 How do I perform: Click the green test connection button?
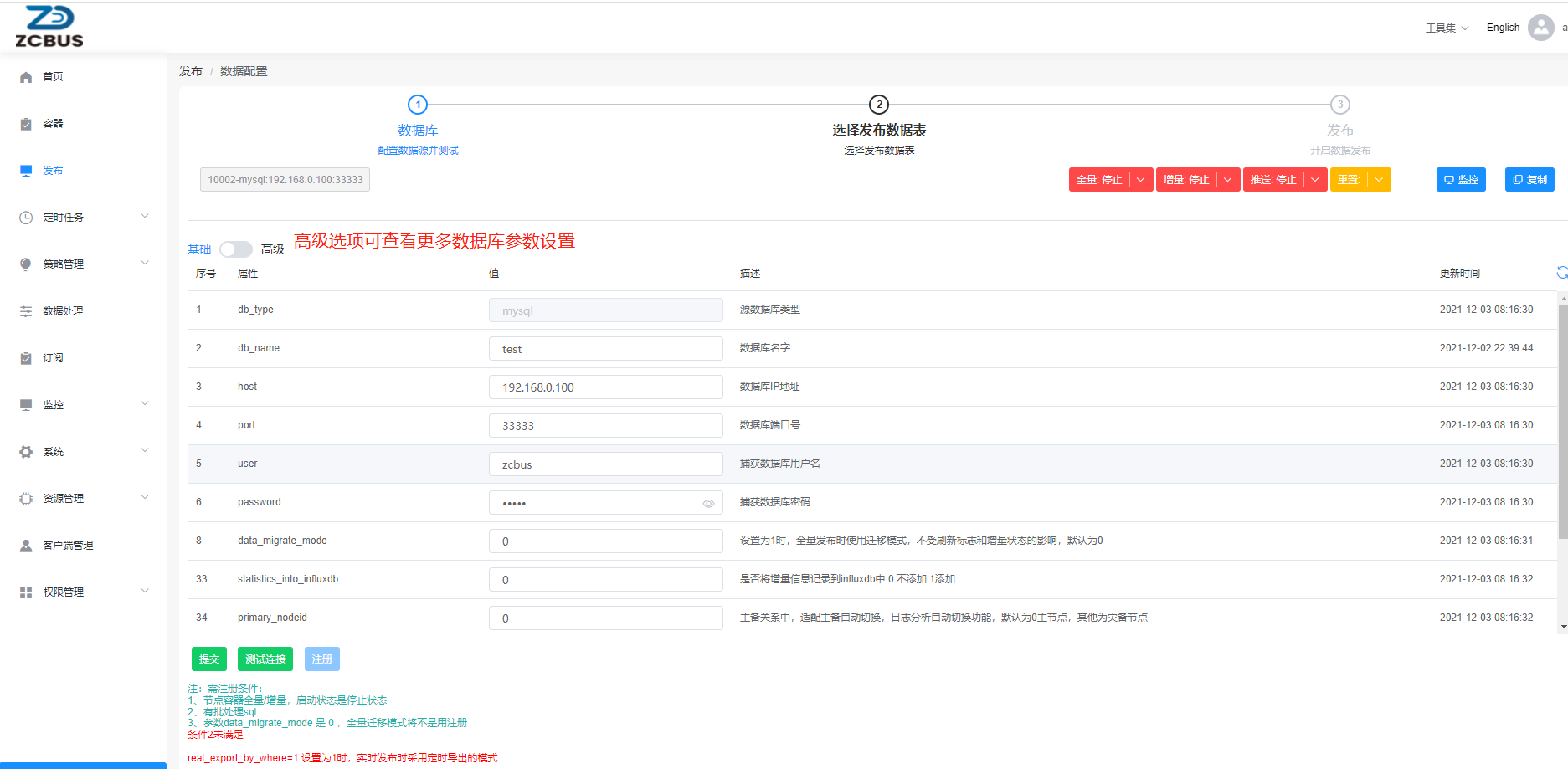pyautogui.click(x=265, y=659)
